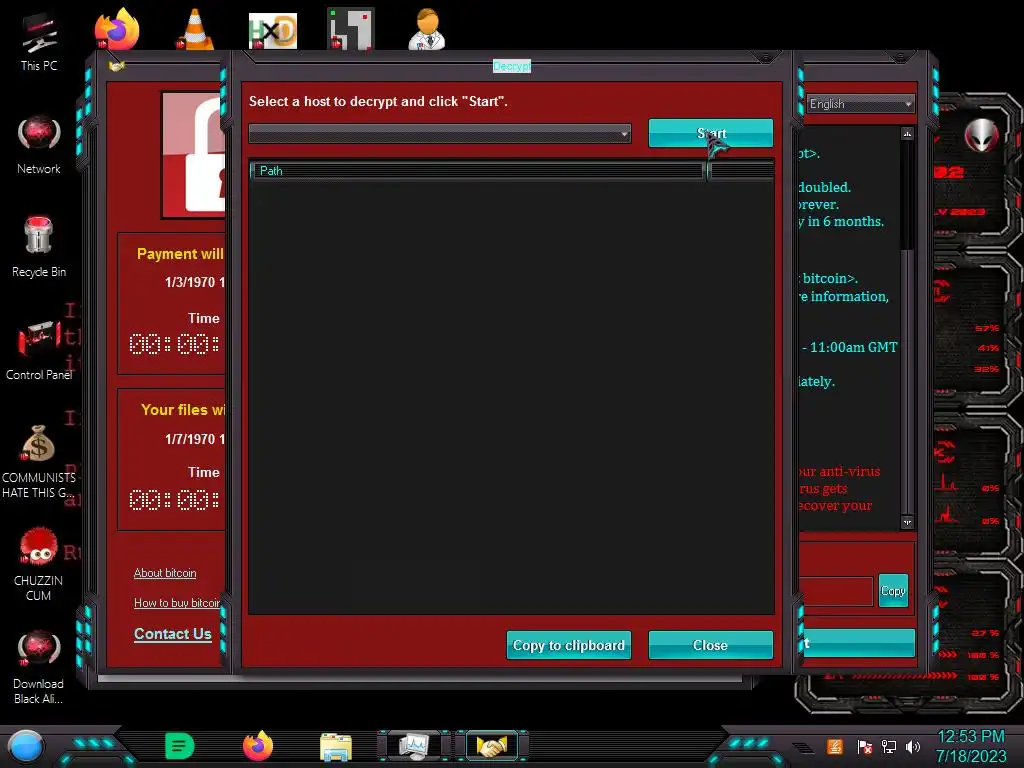Open the doctor figure desktop shortcut
This screenshot has width=1024, height=768.
pos(427,29)
